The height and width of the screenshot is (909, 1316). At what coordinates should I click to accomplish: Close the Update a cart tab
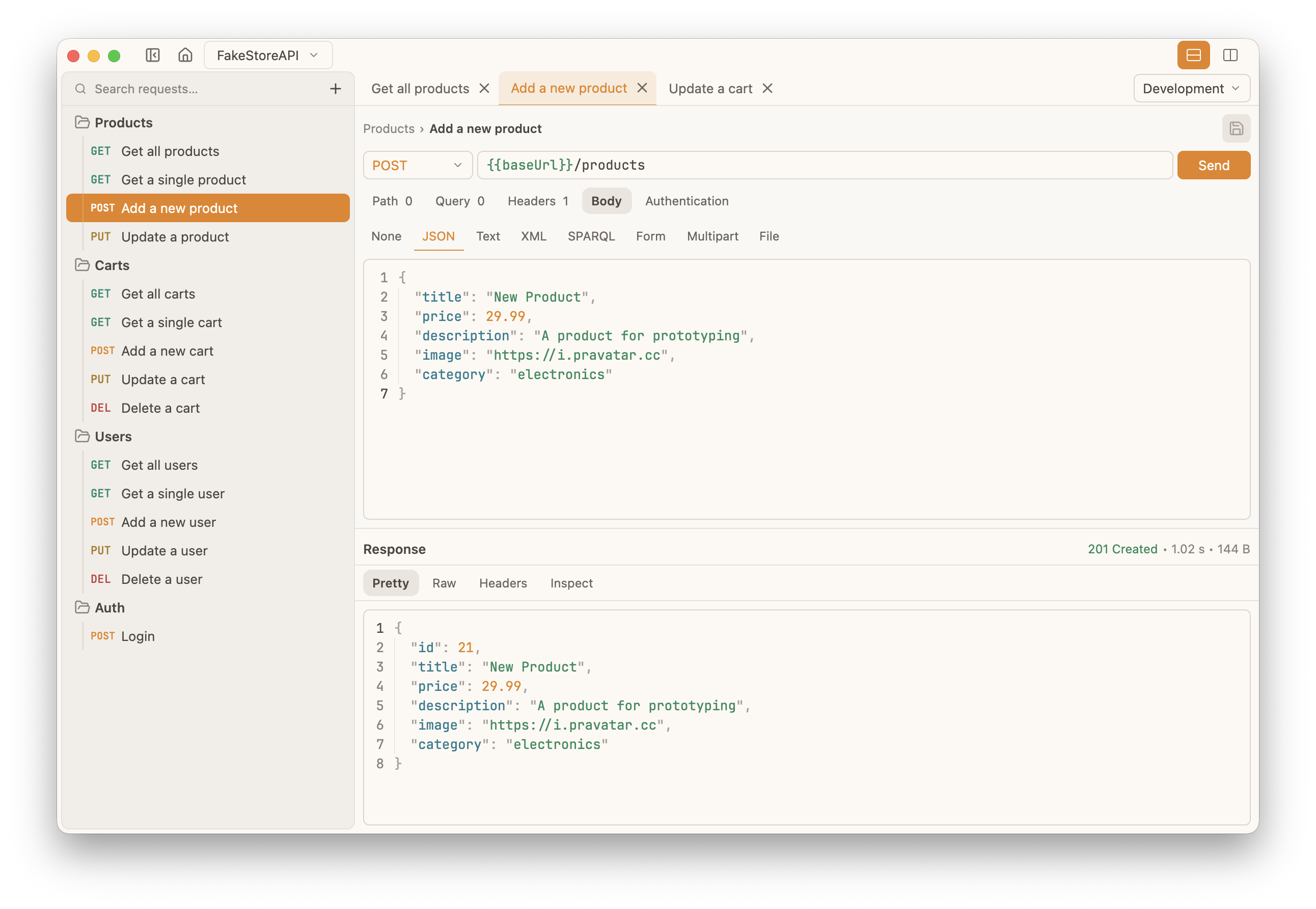coord(767,88)
